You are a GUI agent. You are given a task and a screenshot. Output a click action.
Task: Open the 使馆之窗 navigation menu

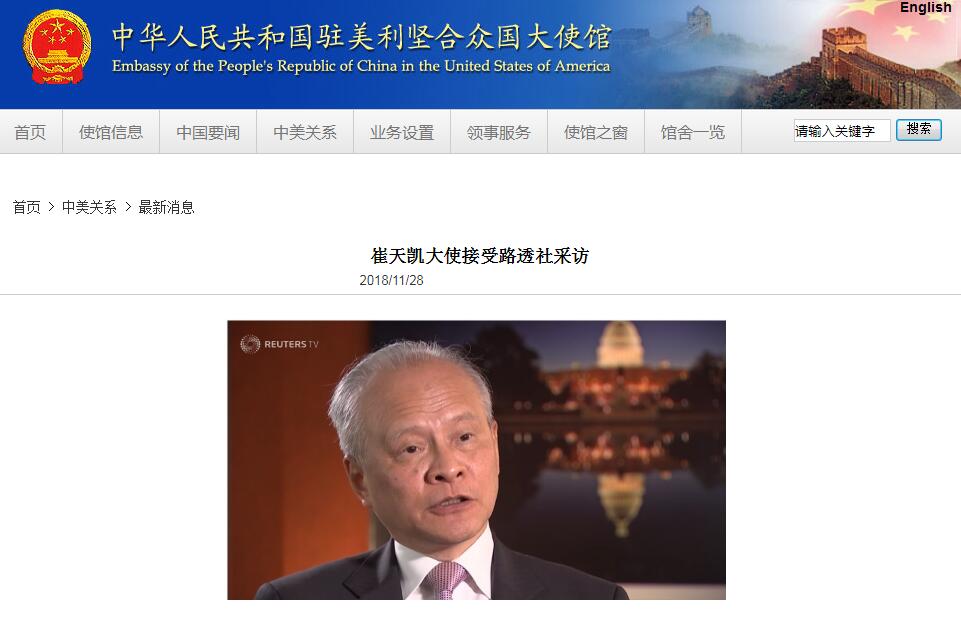pos(595,132)
